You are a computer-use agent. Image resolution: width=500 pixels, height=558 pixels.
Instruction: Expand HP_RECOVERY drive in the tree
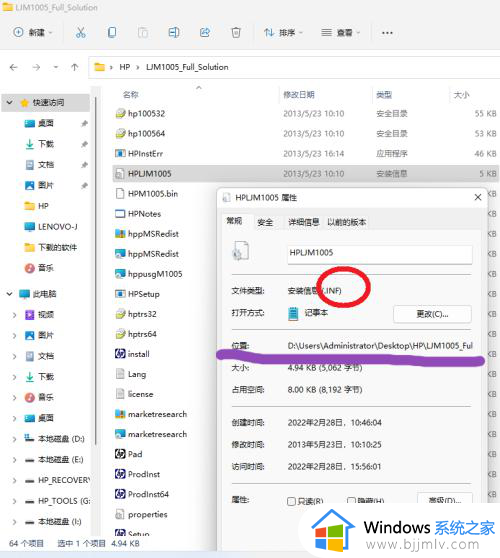(14, 480)
